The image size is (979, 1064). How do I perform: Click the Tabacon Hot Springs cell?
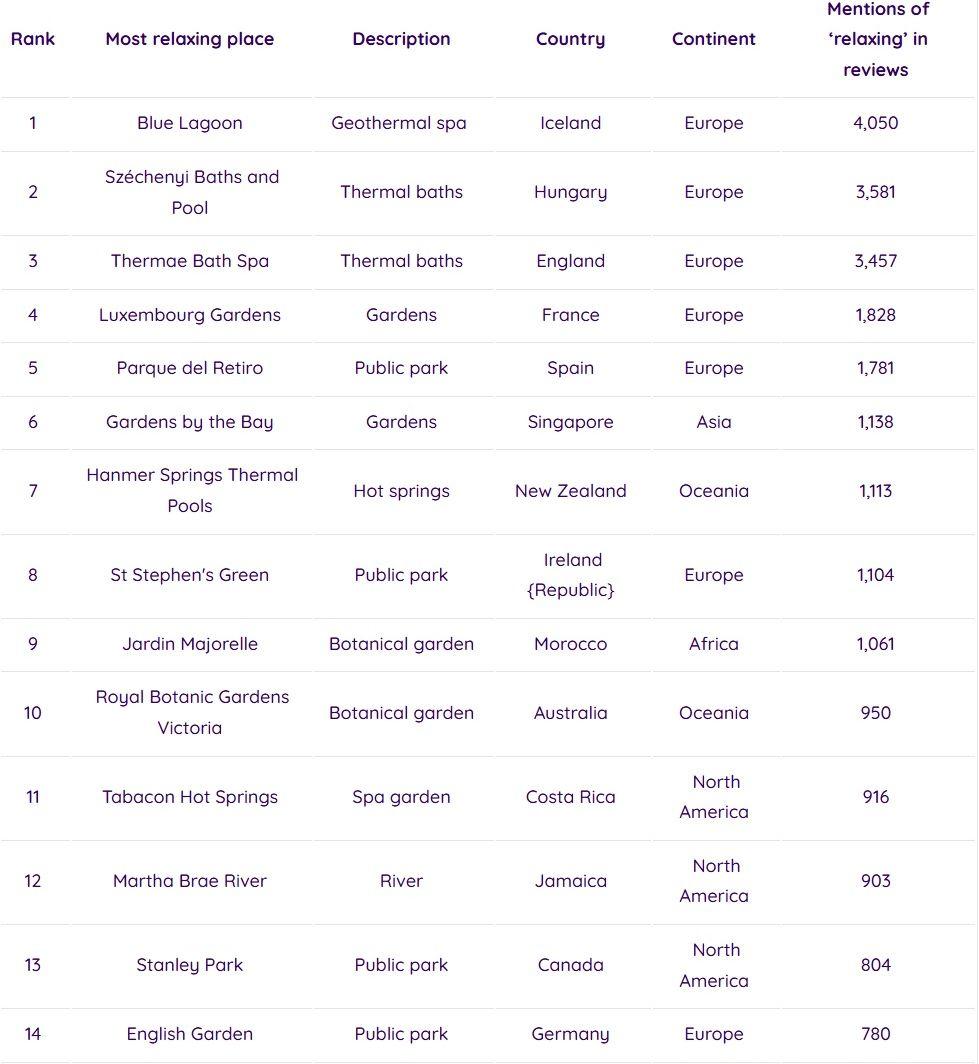190,797
